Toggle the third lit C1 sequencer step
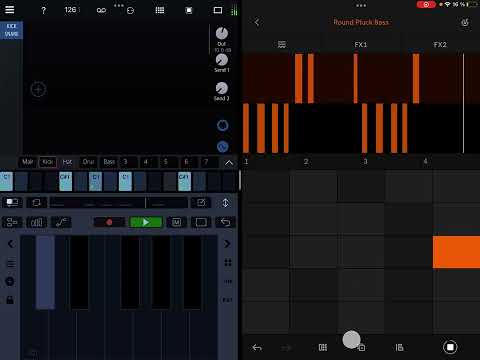The height and width of the screenshot is (360, 480). click(125, 182)
